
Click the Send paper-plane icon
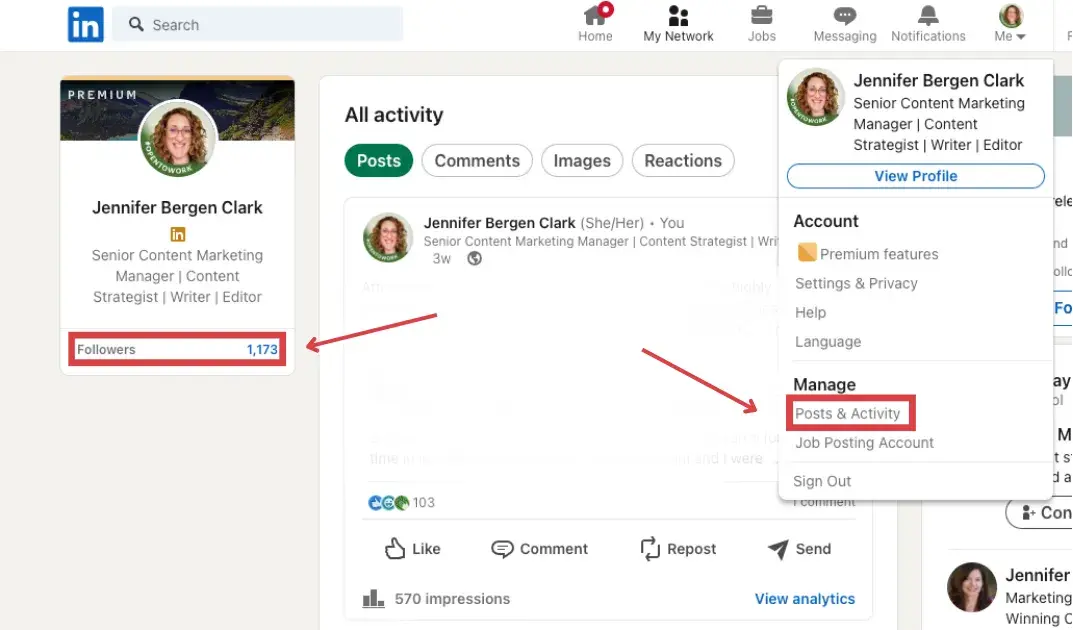(778, 549)
